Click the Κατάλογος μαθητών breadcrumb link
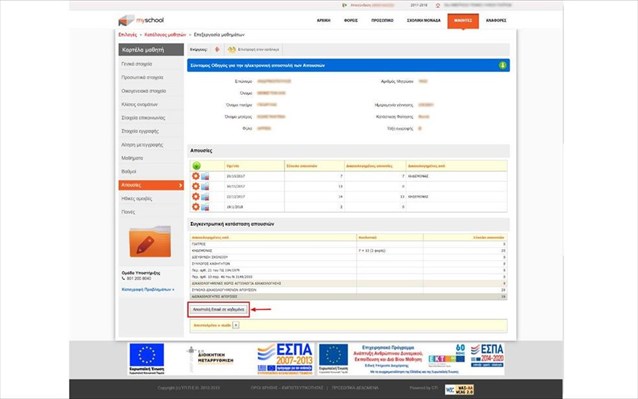 [165, 35]
